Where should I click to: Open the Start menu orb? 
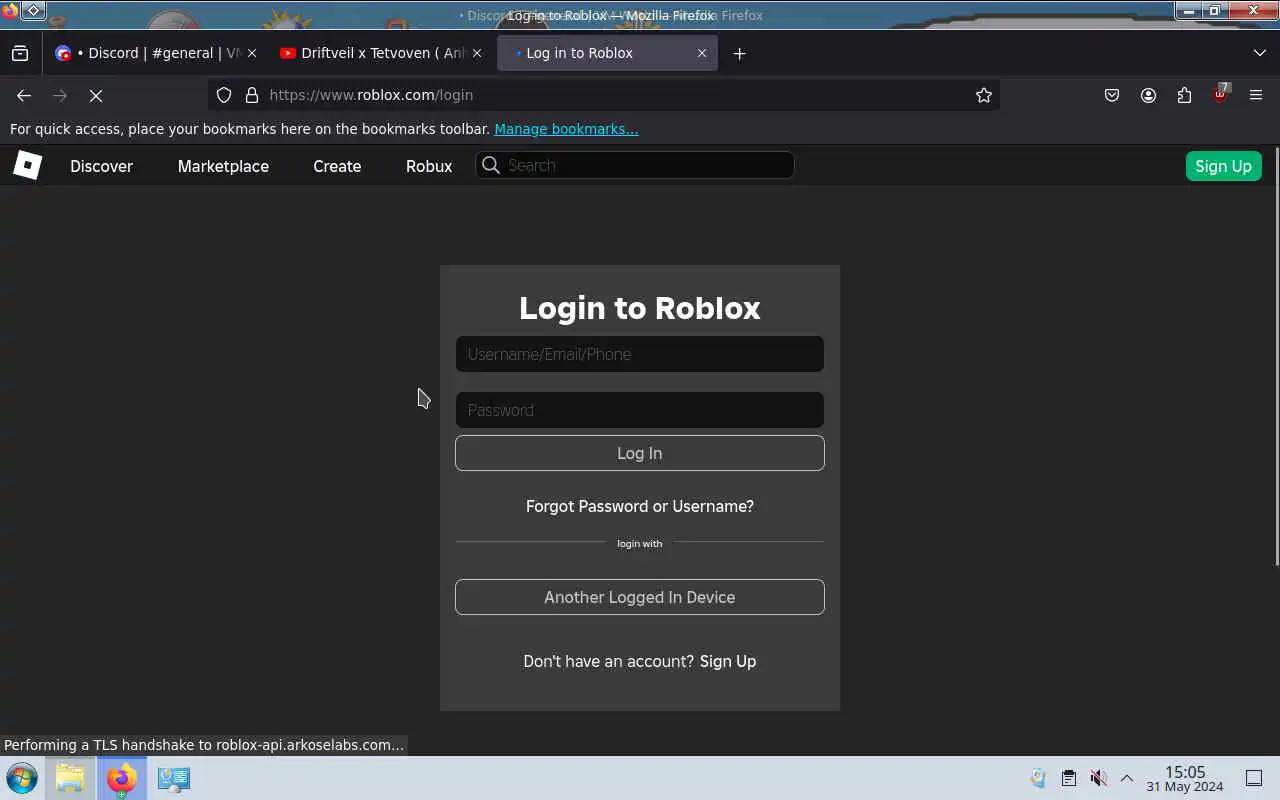[21, 778]
